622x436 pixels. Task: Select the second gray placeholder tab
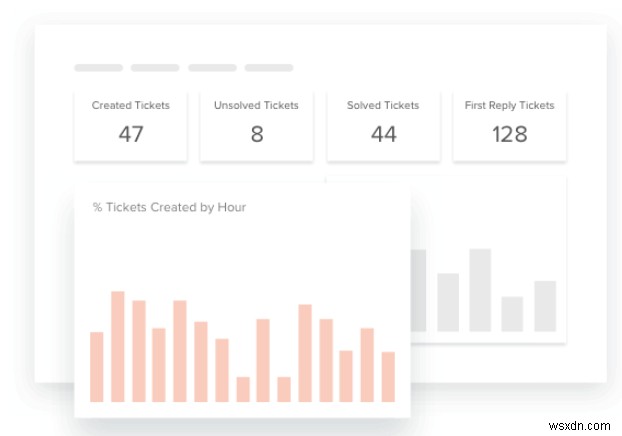(x=155, y=68)
